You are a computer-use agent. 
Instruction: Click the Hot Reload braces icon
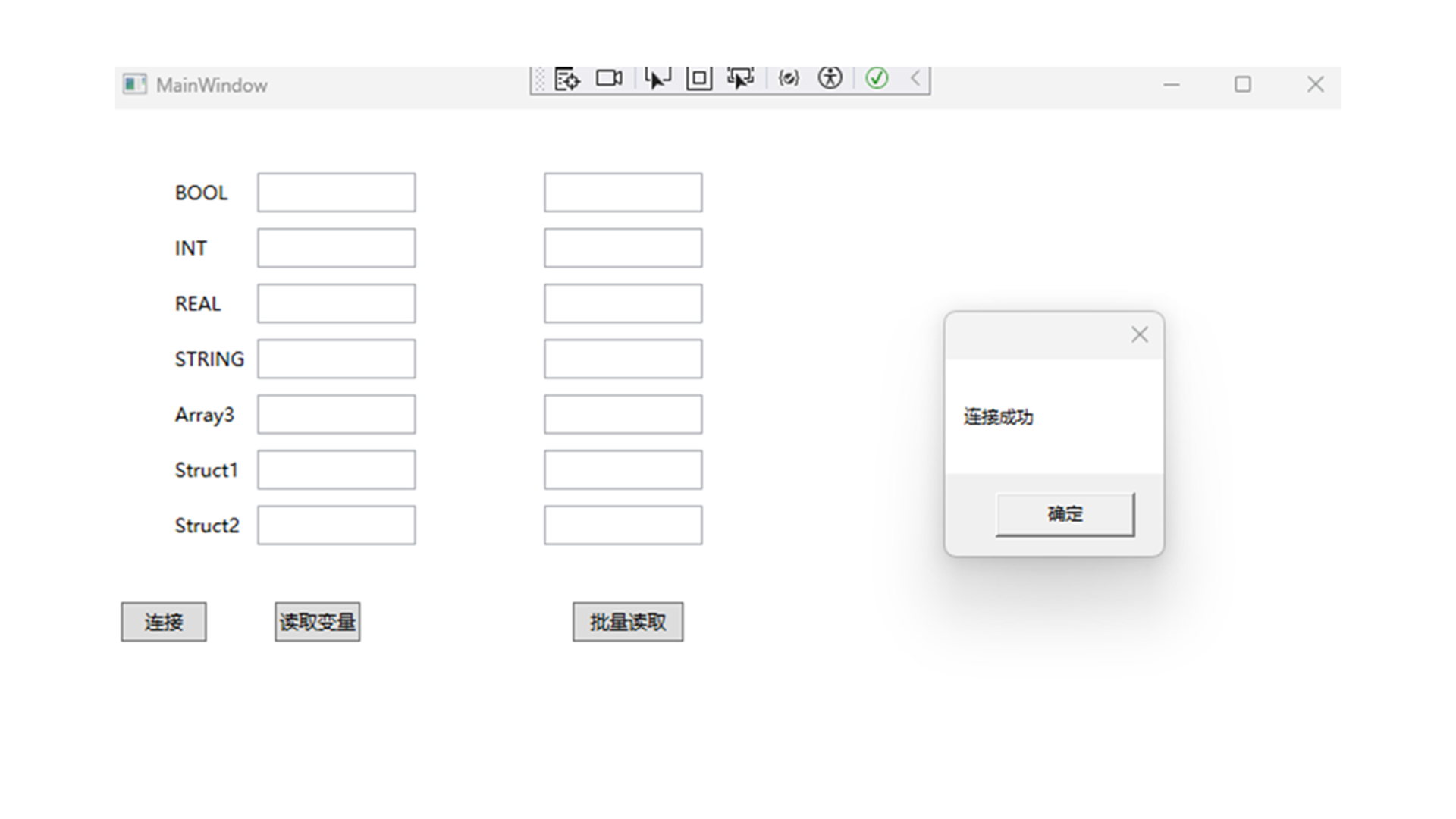pos(789,78)
